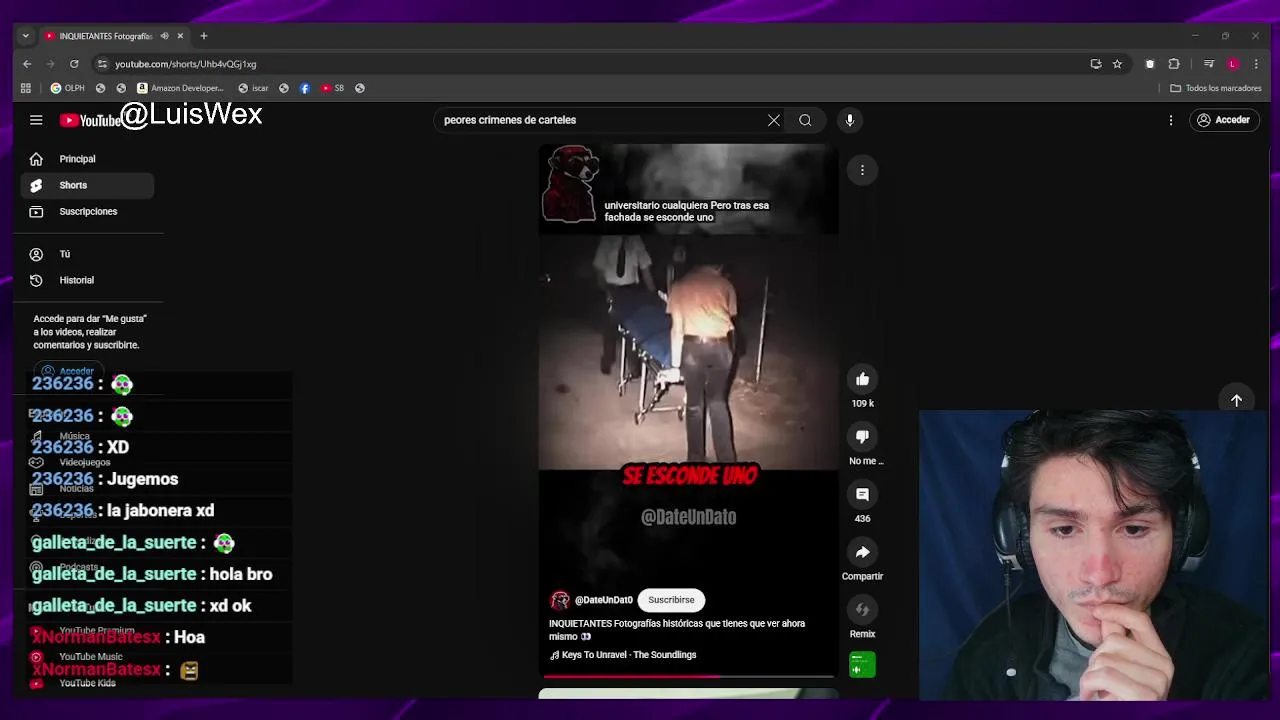
Task: Open Historial in the sidebar
Action: pyautogui.click(x=87, y=280)
